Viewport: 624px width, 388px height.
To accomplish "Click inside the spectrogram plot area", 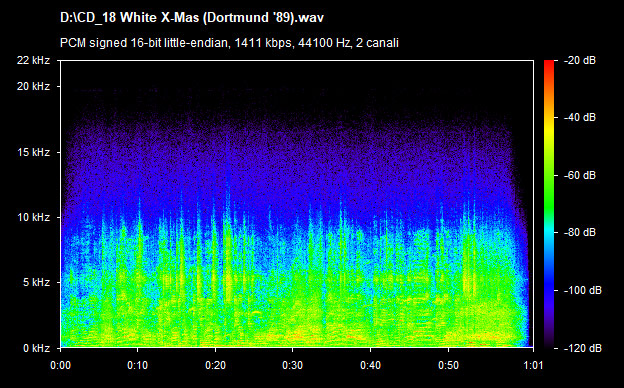I will [x=297, y=204].
